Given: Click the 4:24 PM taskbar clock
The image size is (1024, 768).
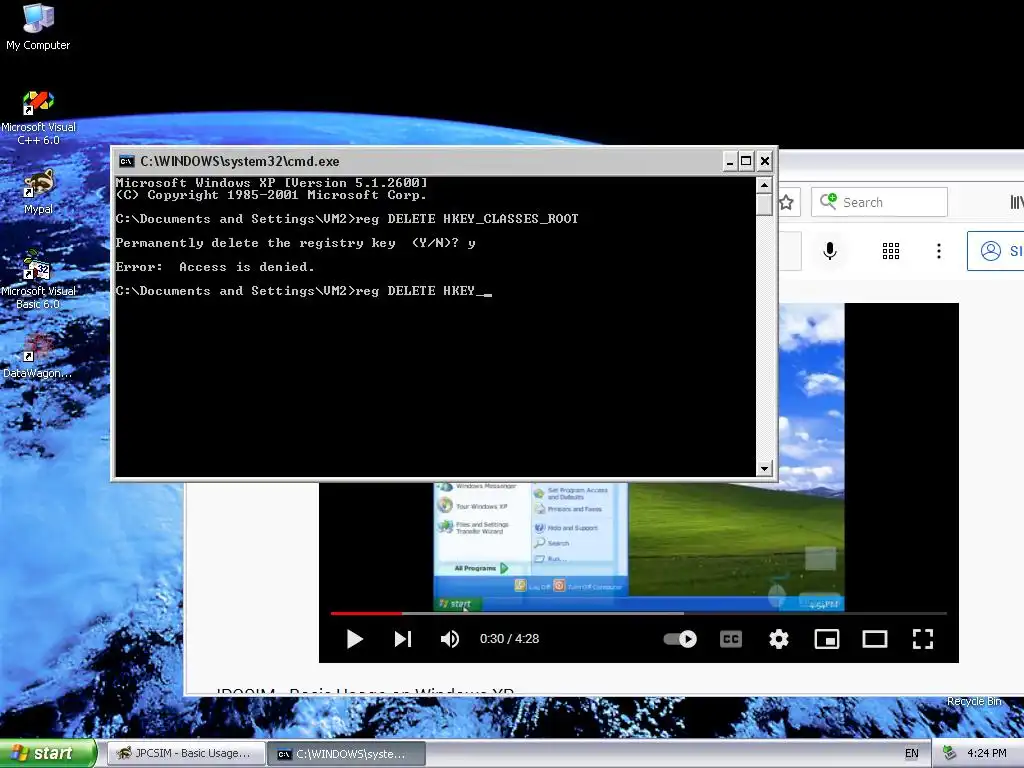Looking at the screenshot, I should pos(986,753).
